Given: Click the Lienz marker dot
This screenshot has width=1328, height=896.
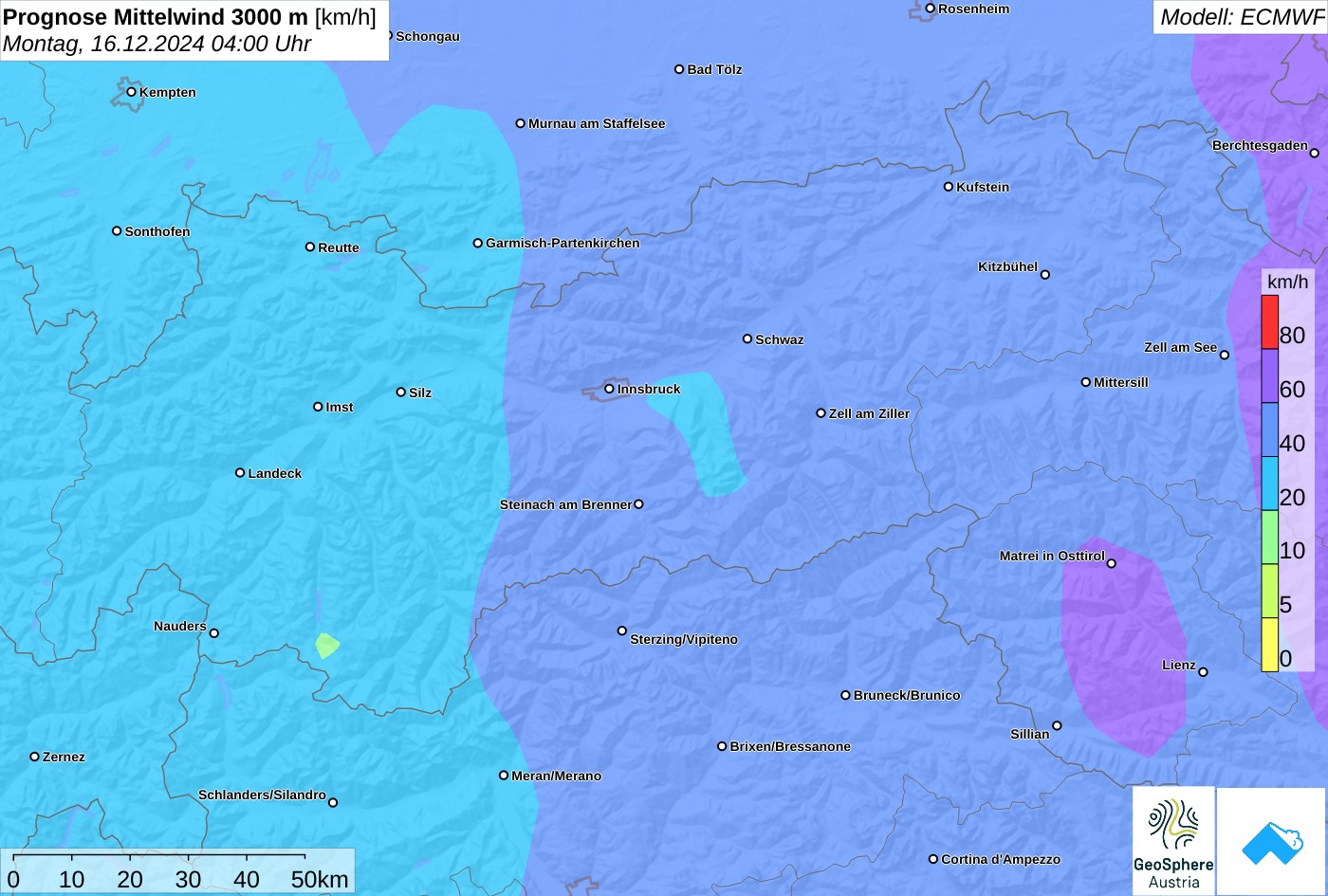Looking at the screenshot, I should tap(1204, 672).
